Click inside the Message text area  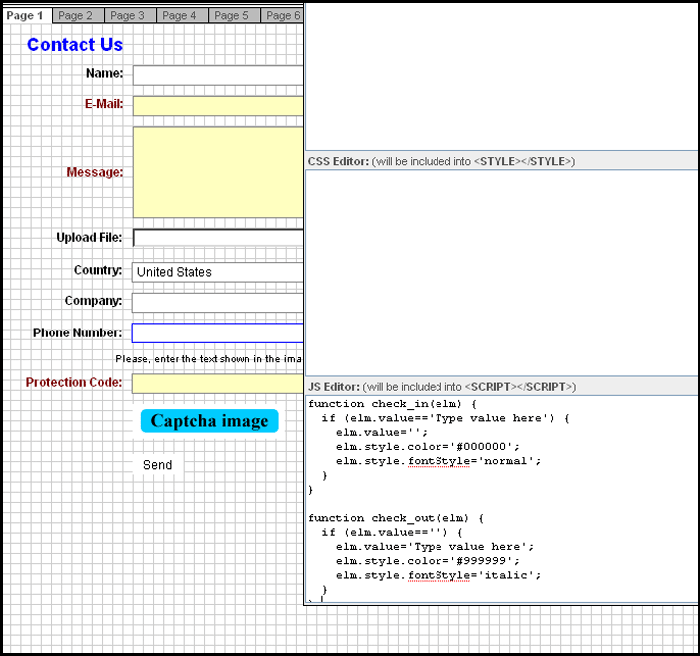(x=218, y=172)
